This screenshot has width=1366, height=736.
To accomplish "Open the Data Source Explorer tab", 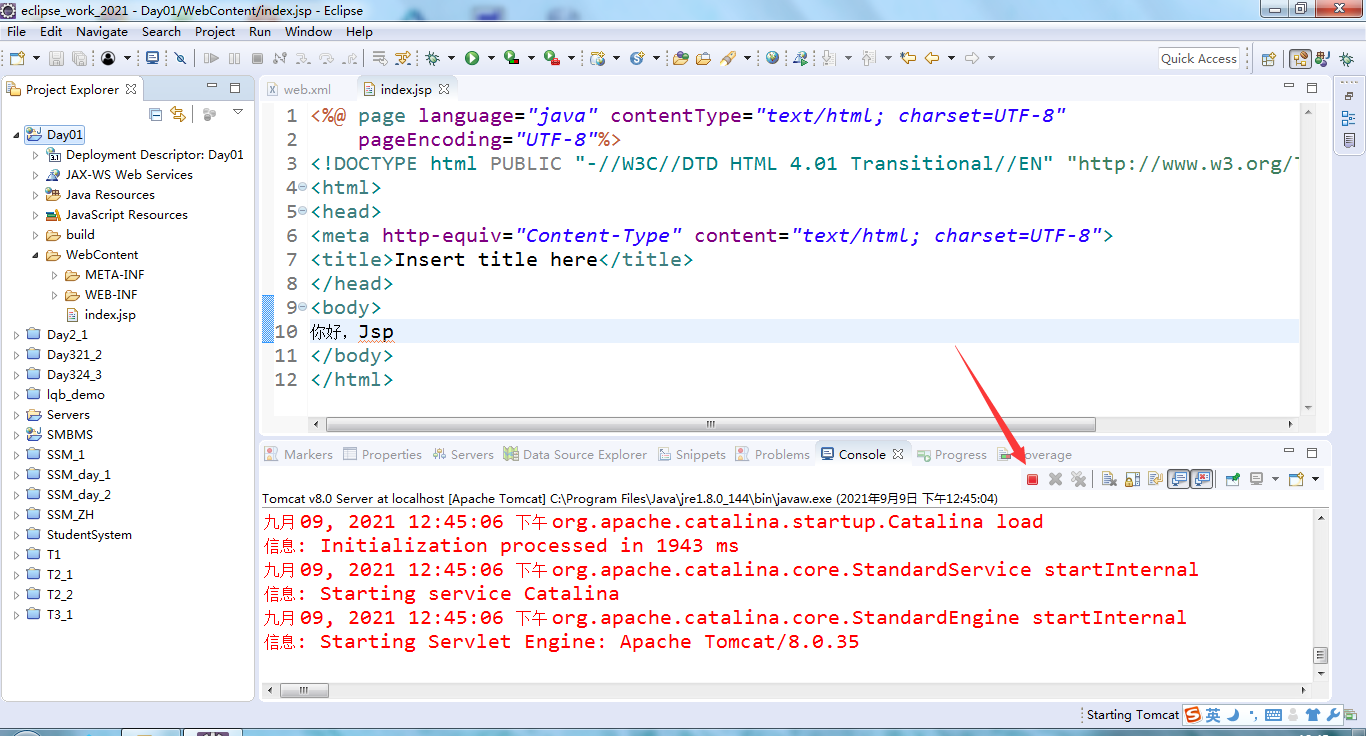I will click(x=575, y=454).
